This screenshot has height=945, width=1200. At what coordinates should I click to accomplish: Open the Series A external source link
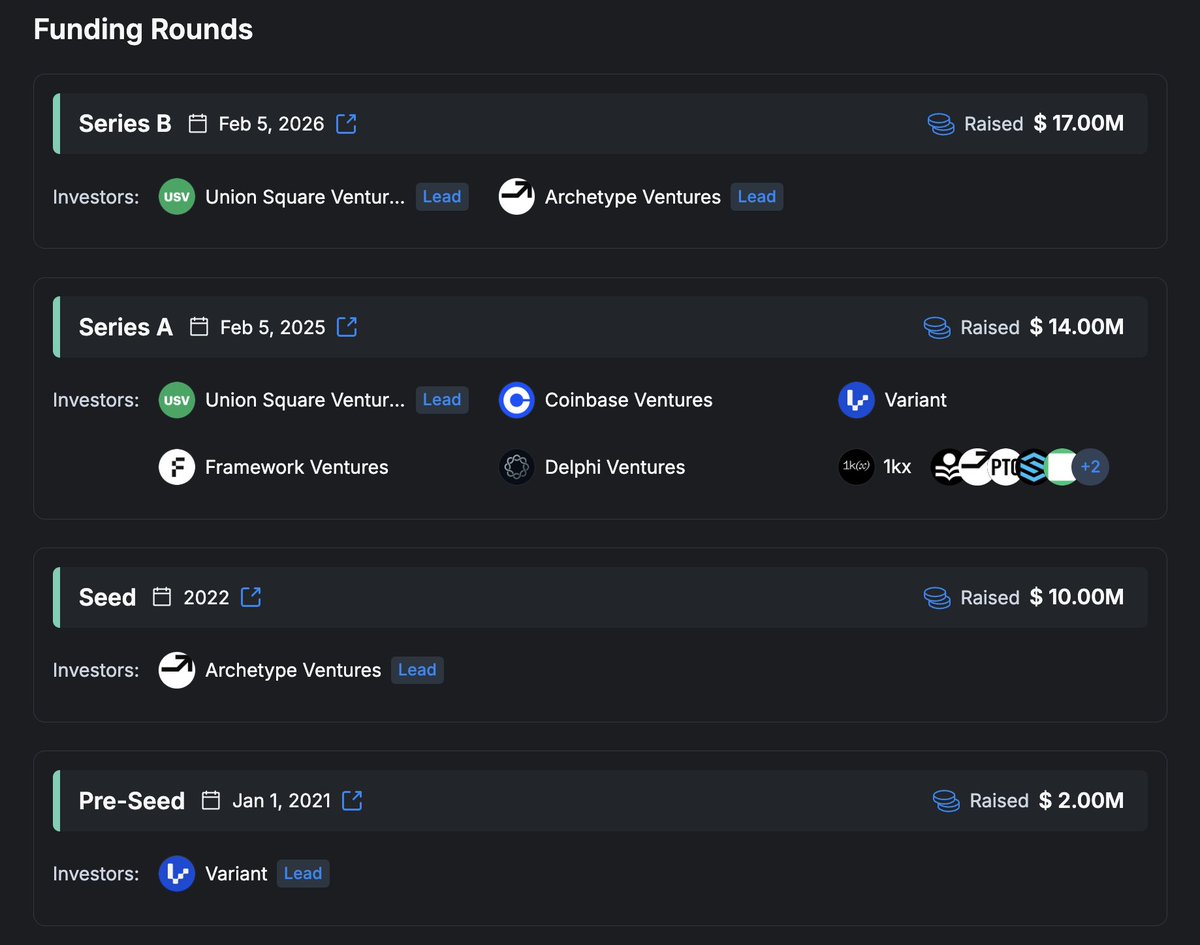tap(347, 327)
